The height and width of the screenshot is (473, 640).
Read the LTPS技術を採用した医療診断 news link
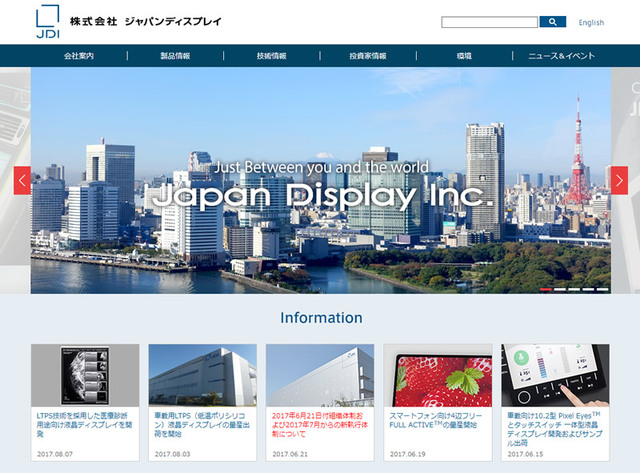pos(84,424)
